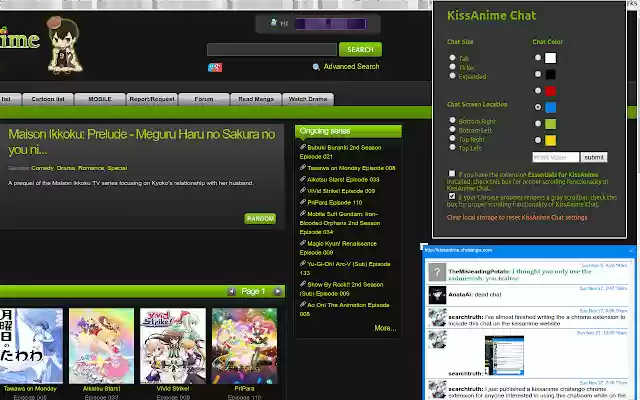Select the Tab chat size option
This screenshot has width=640, height=400.
click(x=452, y=58)
